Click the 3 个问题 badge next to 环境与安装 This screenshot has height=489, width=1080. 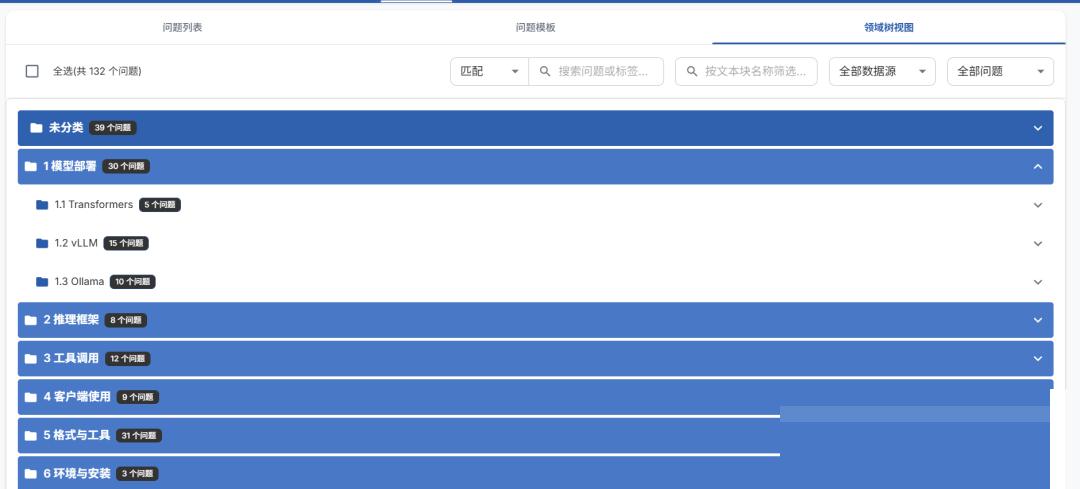tap(138, 474)
